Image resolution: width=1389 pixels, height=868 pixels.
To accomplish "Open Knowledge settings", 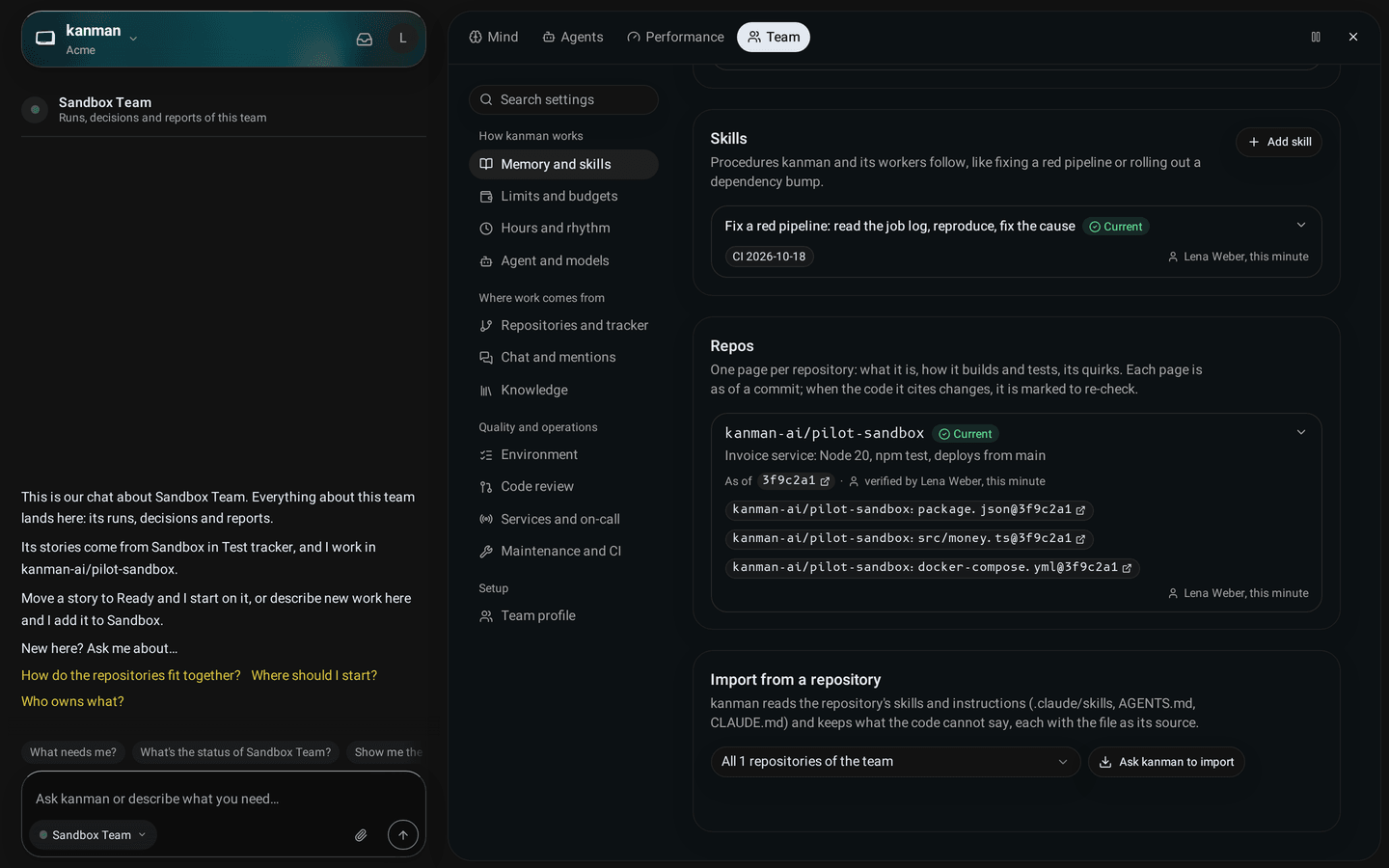I will coord(563,390).
